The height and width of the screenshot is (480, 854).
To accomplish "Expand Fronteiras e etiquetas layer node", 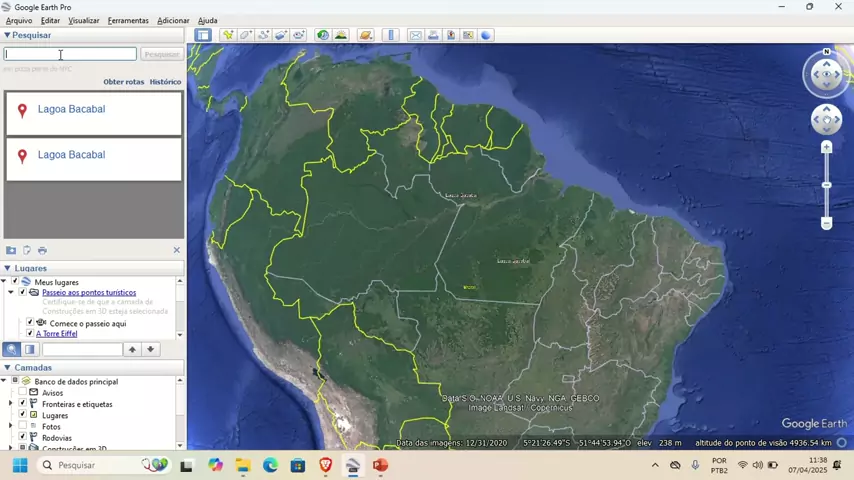I will coord(10,404).
